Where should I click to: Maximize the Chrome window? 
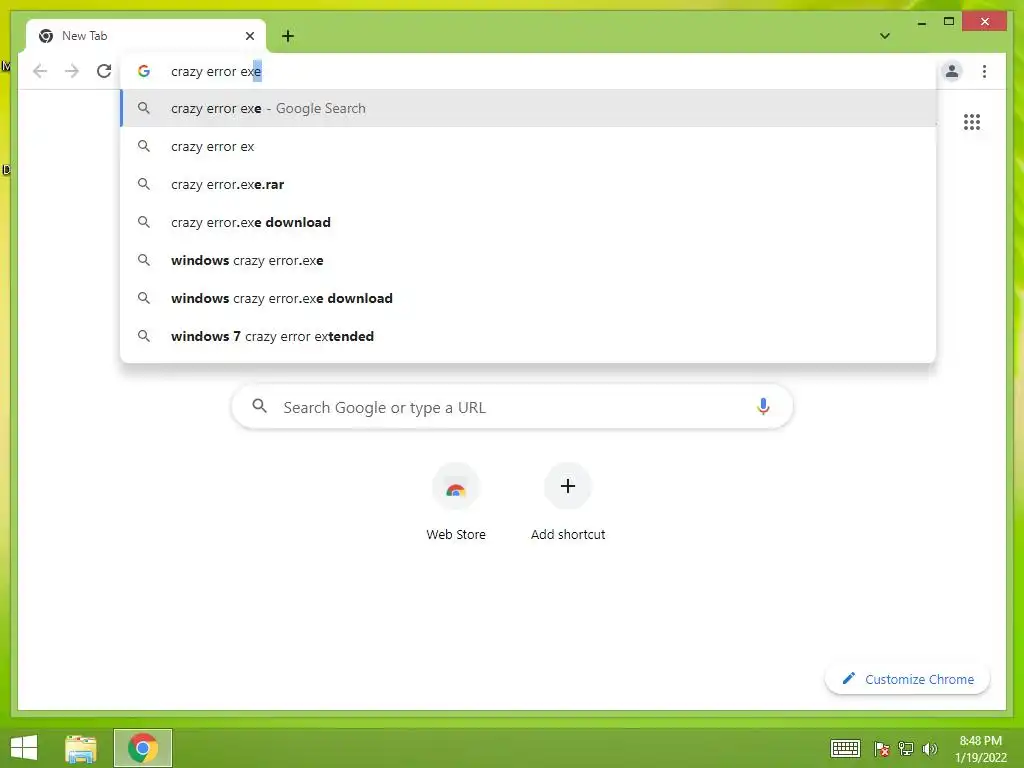949,22
